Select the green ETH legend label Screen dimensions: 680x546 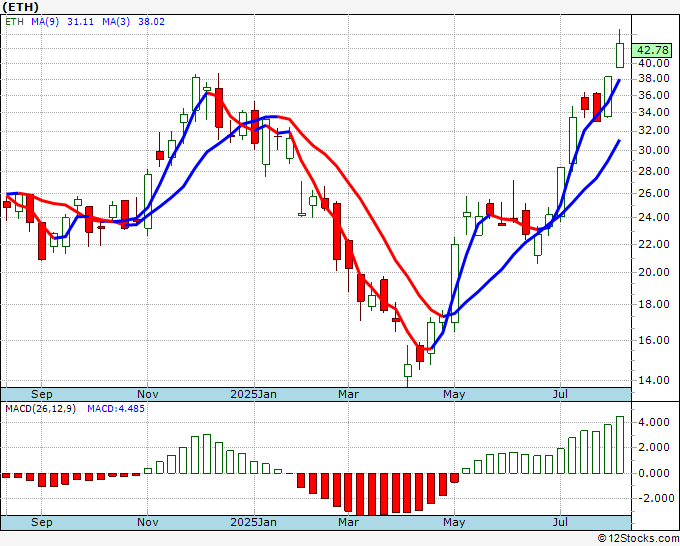pyautogui.click(x=14, y=22)
